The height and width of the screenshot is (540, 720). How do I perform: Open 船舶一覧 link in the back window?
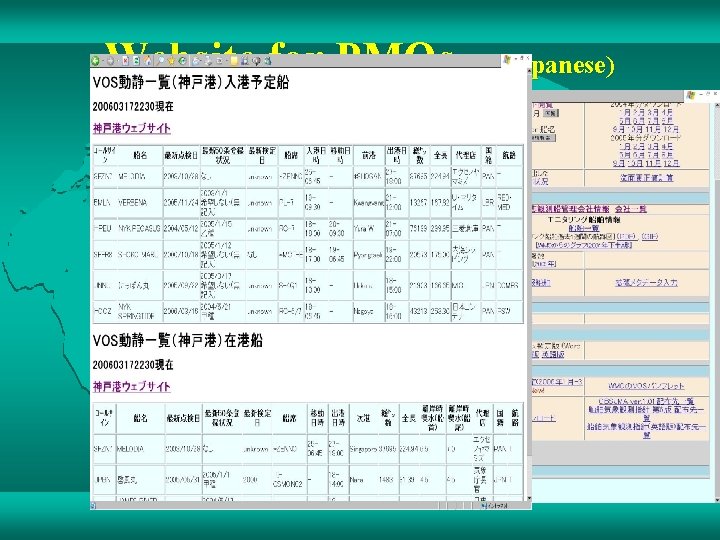[584, 228]
